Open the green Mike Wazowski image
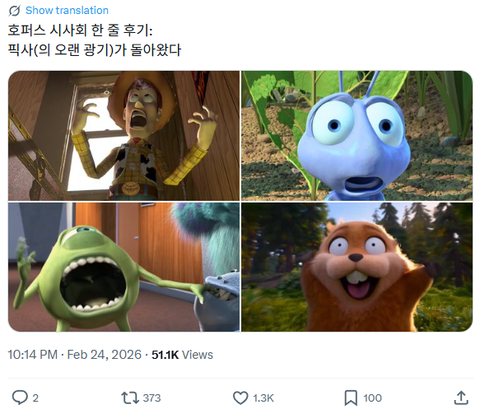 click(124, 267)
